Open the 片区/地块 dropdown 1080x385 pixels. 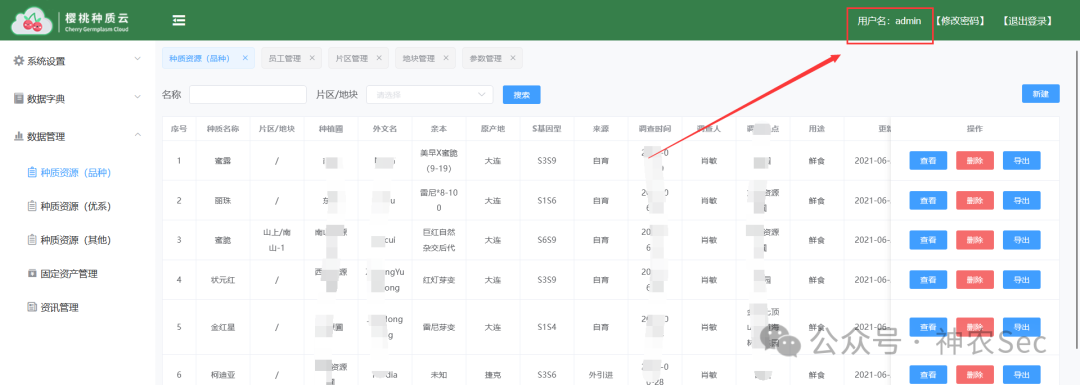point(430,94)
